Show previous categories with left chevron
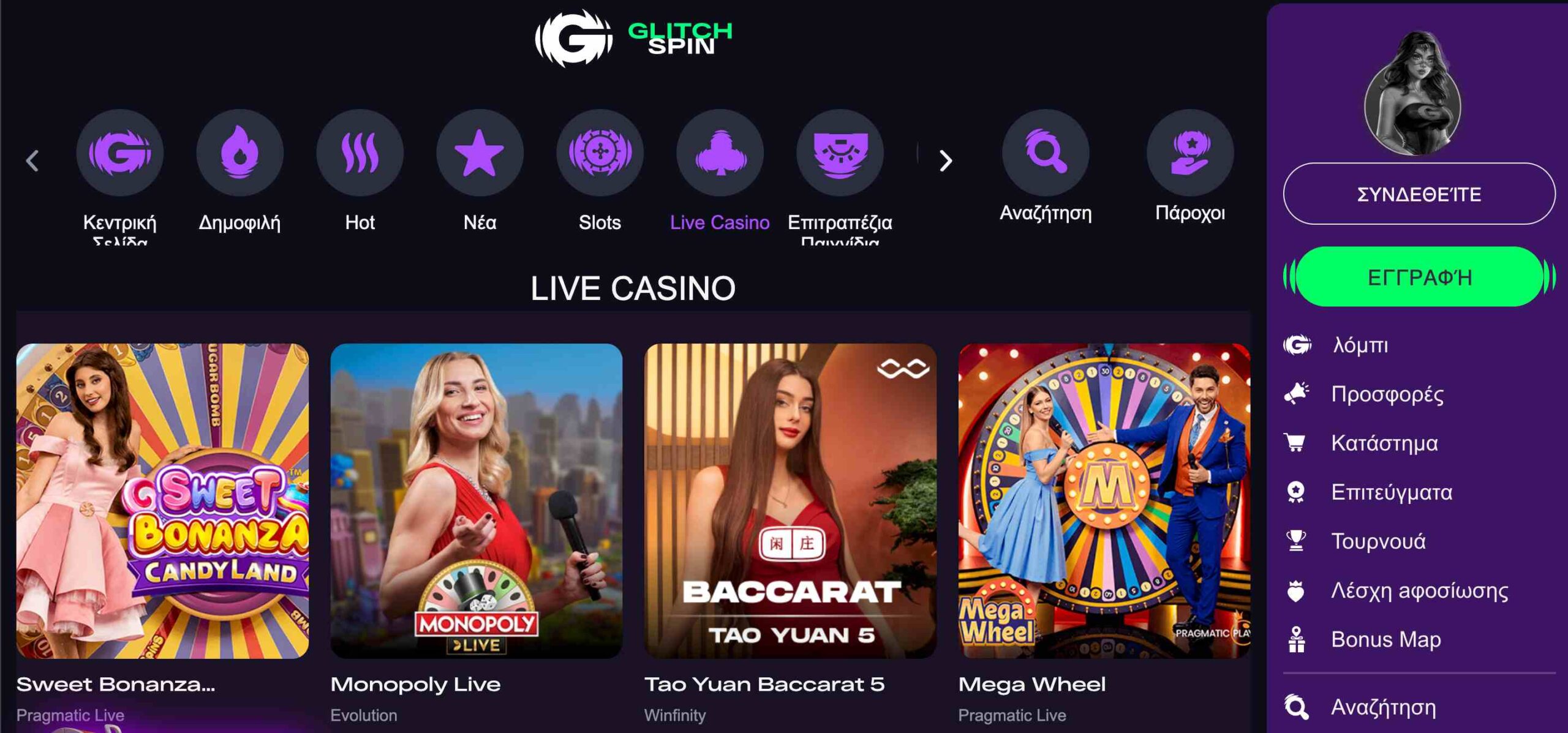Image resolution: width=1568 pixels, height=733 pixels. point(32,161)
